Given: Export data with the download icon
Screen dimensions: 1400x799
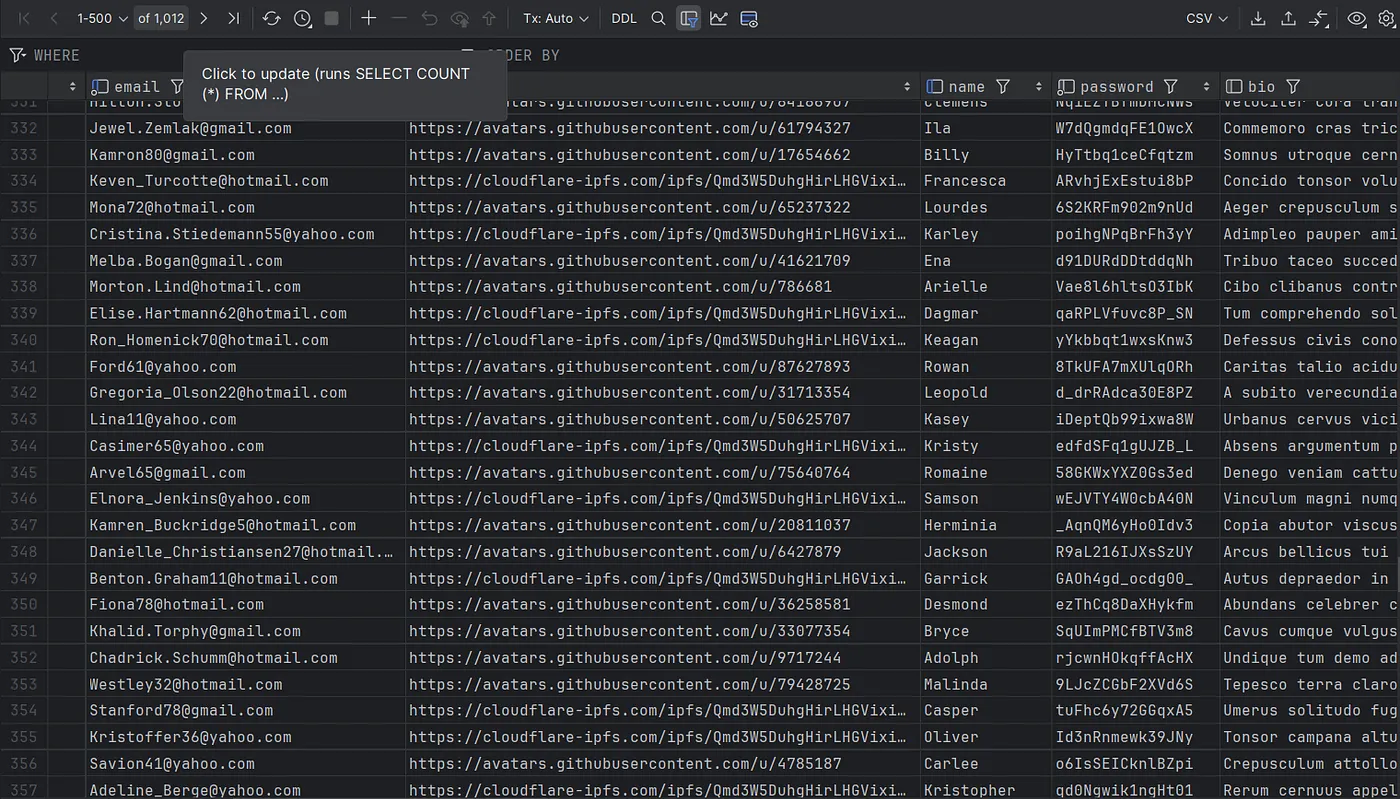Looking at the screenshot, I should click(1258, 18).
